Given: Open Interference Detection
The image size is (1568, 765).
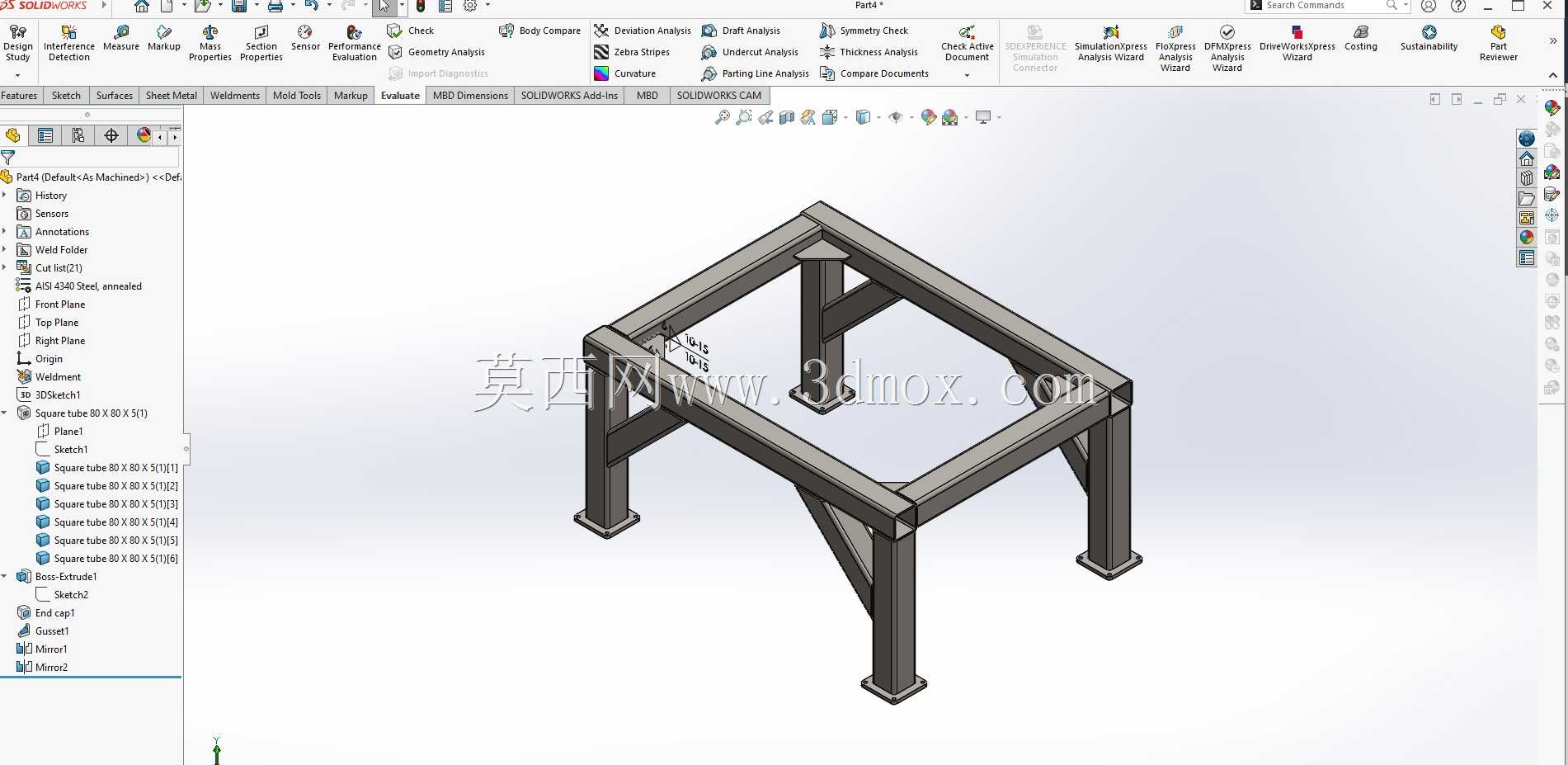Looking at the screenshot, I should [x=69, y=43].
